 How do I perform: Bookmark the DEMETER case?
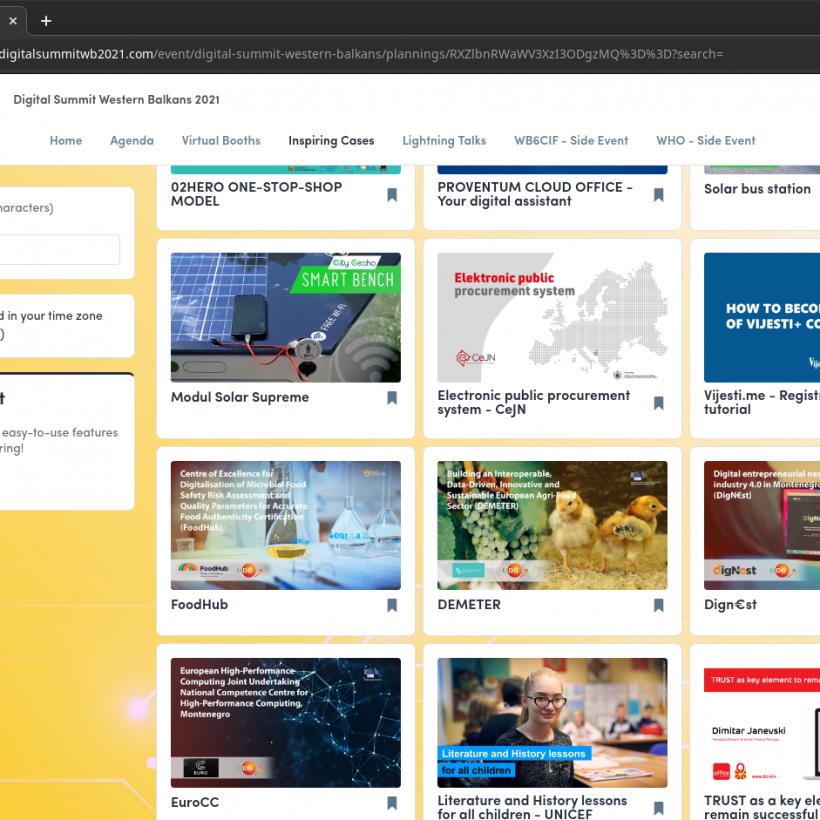pos(658,605)
